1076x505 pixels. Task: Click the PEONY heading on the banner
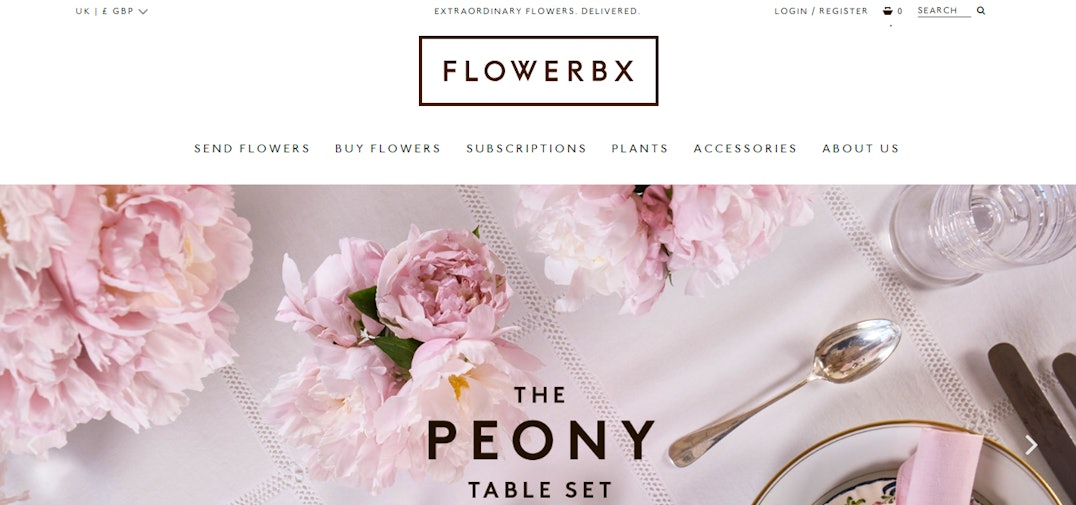tap(541, 440)
